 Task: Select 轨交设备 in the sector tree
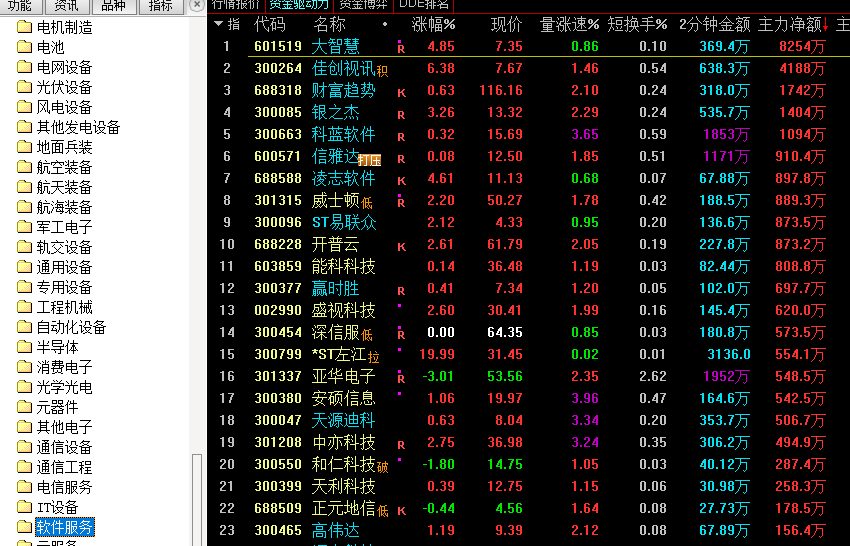64,247
